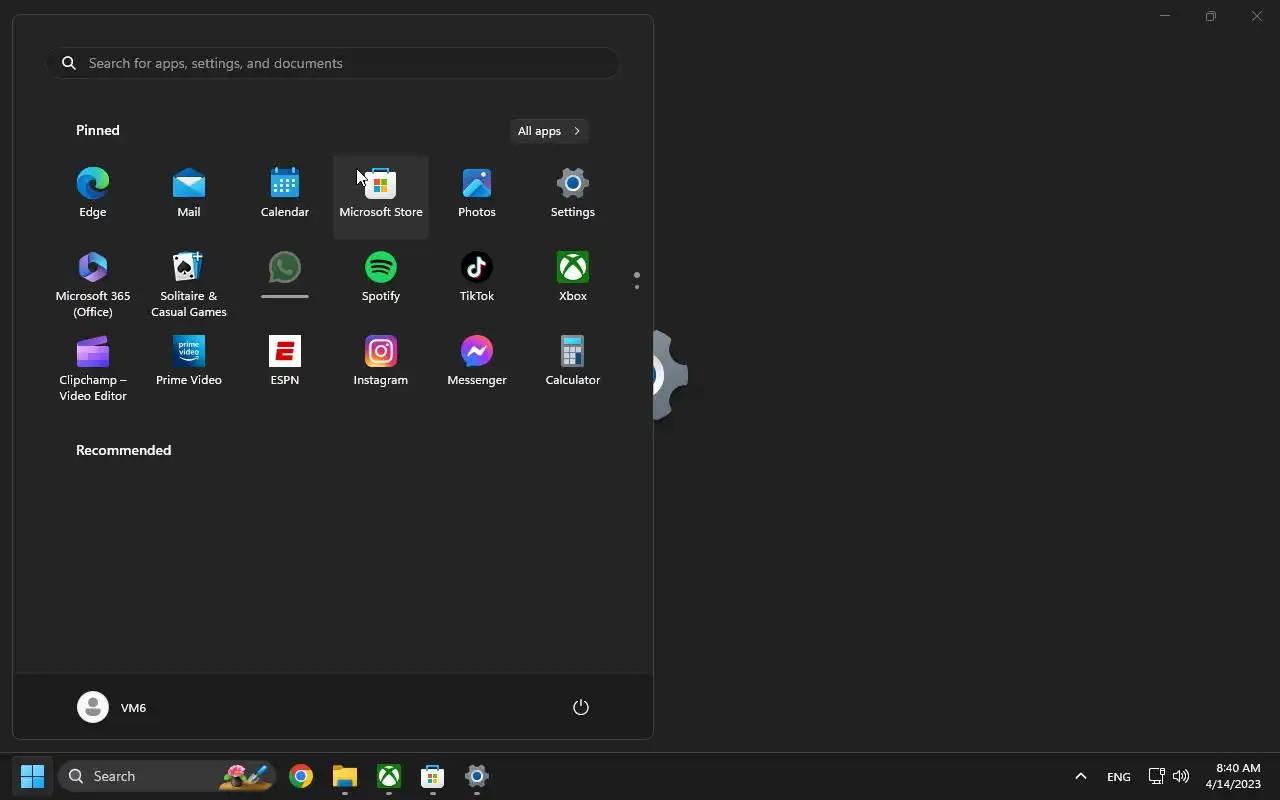The height and width of the screenshot is (800, 1280).
Task: Open the Calculator app
Action: 573,361
